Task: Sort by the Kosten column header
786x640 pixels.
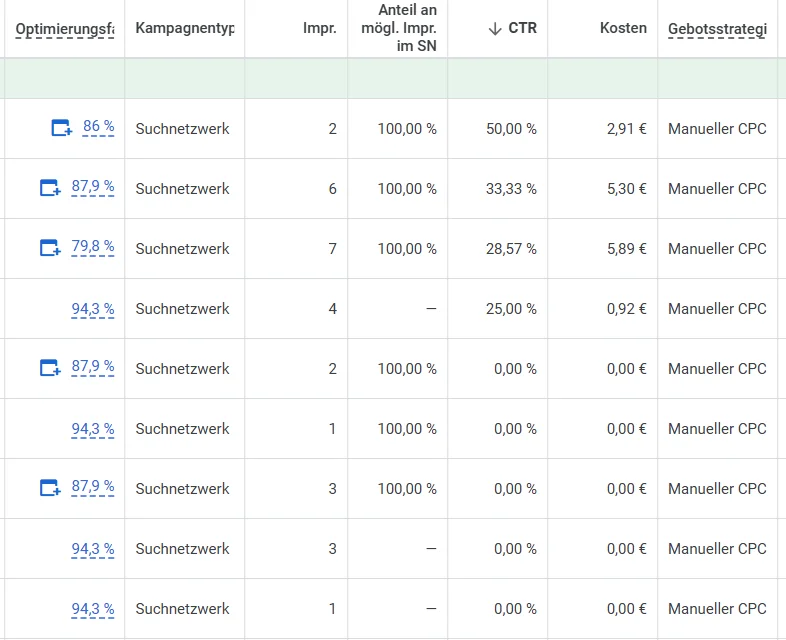Action: 623,28
